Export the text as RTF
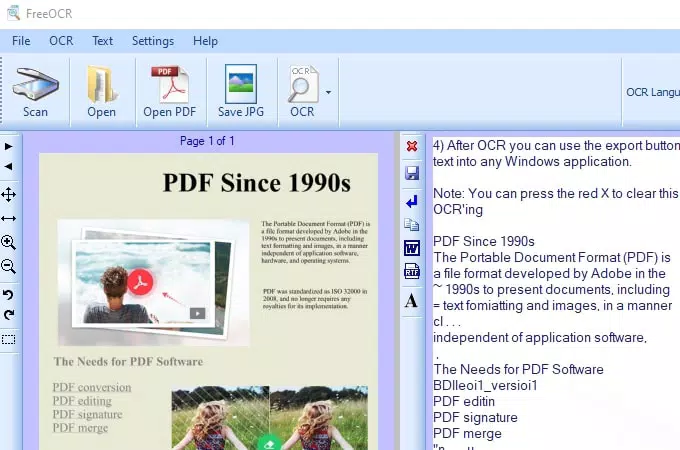The height and width of the screenshot is (450, 680). point(412,271)
